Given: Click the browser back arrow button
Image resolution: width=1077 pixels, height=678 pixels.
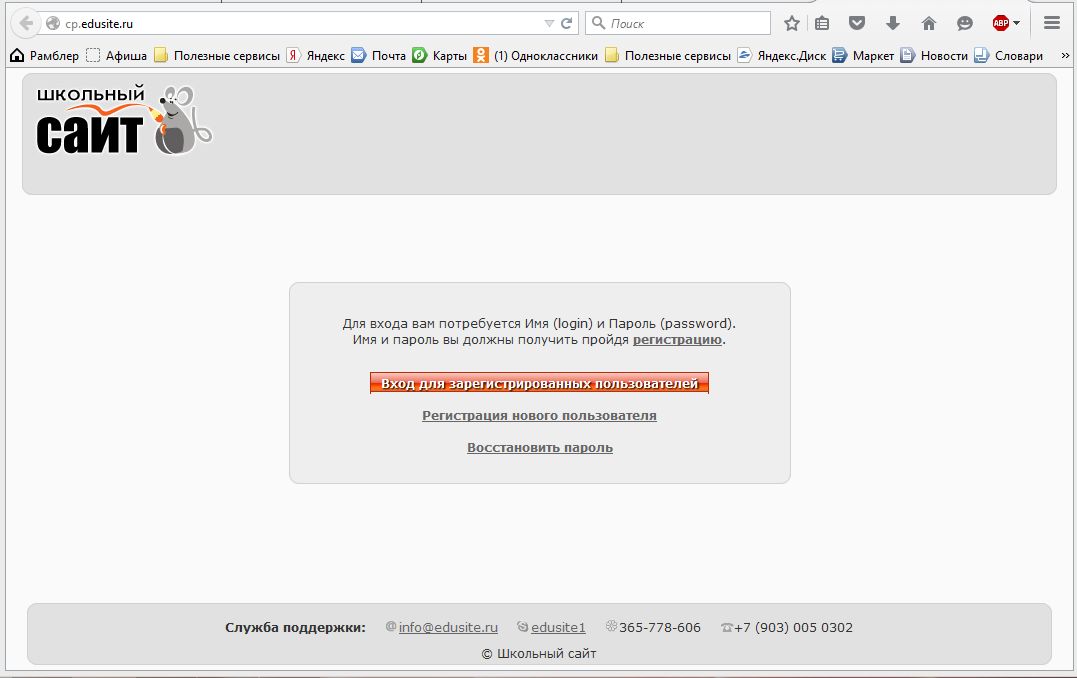Looking at the screenshot, I should pos(25,23).
